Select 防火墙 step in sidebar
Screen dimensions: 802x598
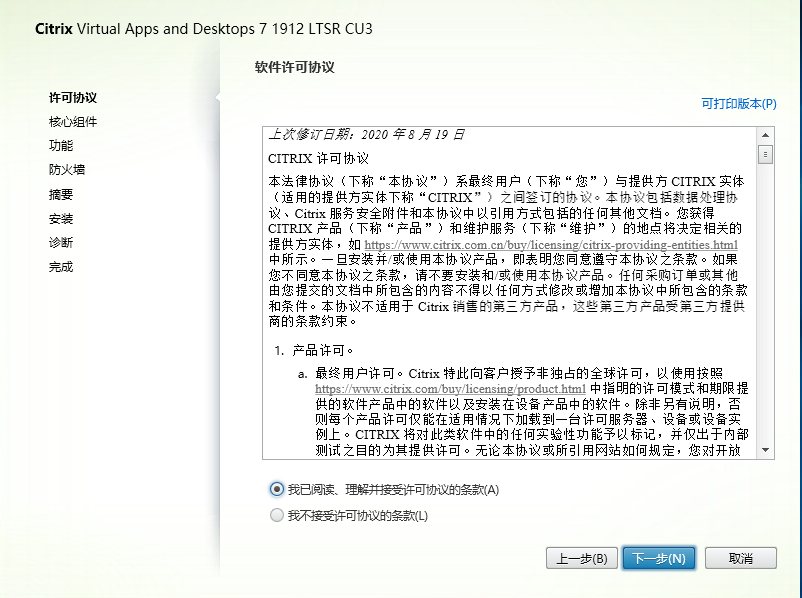pos(67,170)
